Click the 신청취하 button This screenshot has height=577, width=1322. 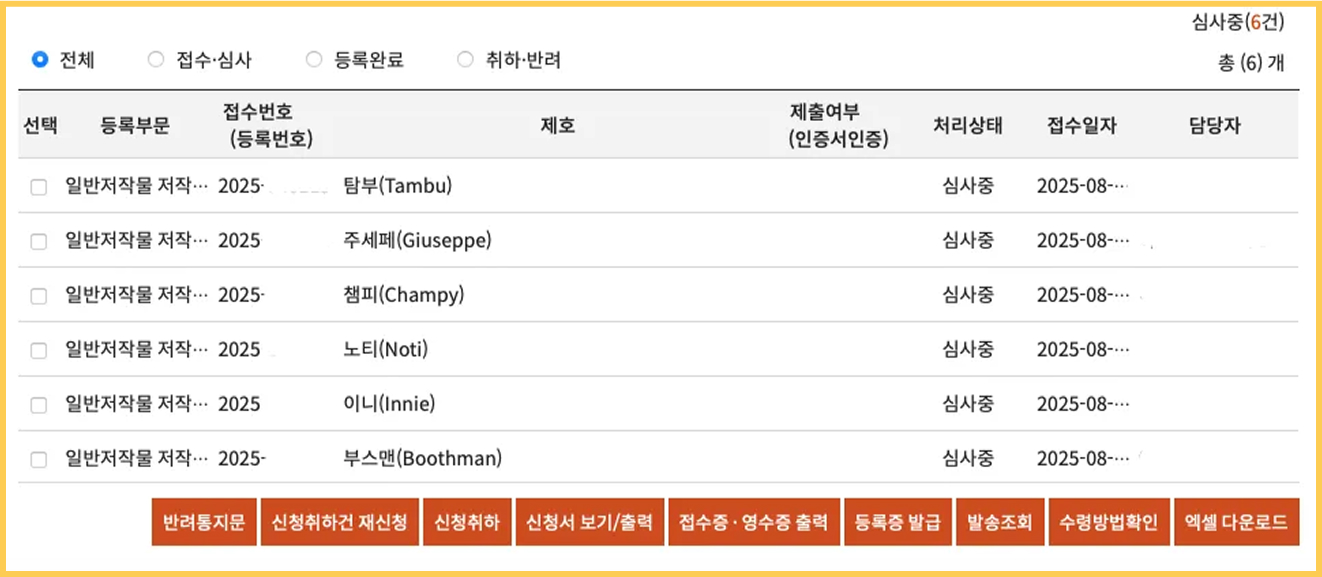467,522
